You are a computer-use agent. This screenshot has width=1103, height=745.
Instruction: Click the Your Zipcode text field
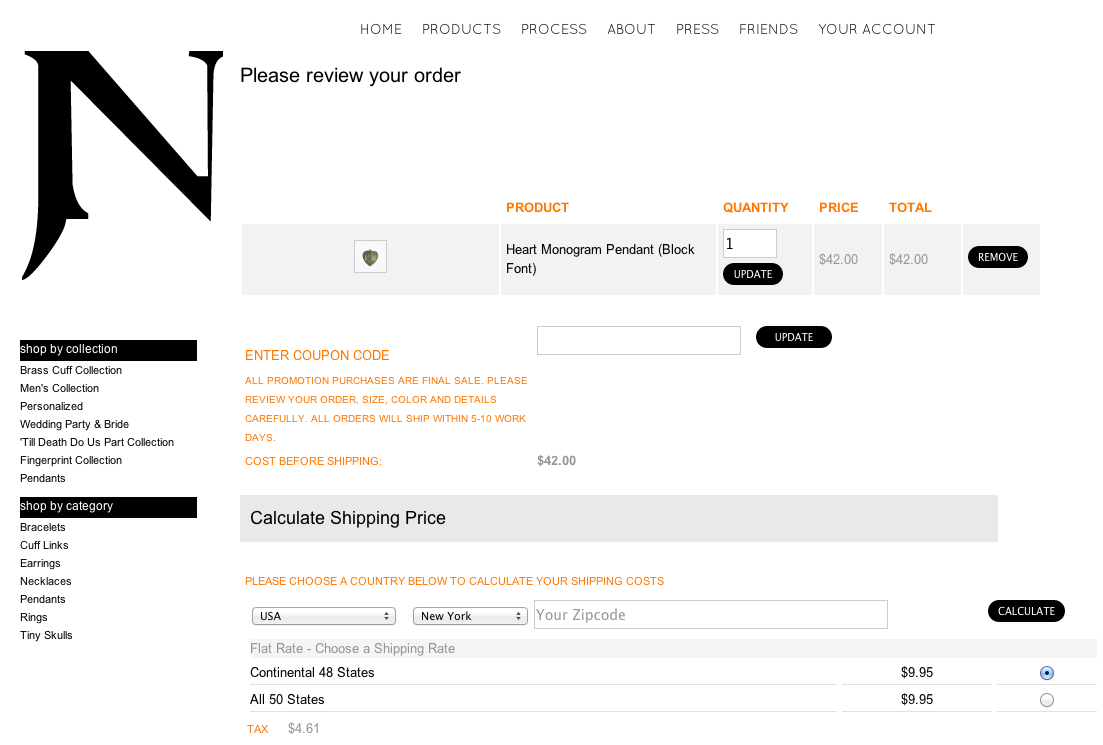[710, 615]
